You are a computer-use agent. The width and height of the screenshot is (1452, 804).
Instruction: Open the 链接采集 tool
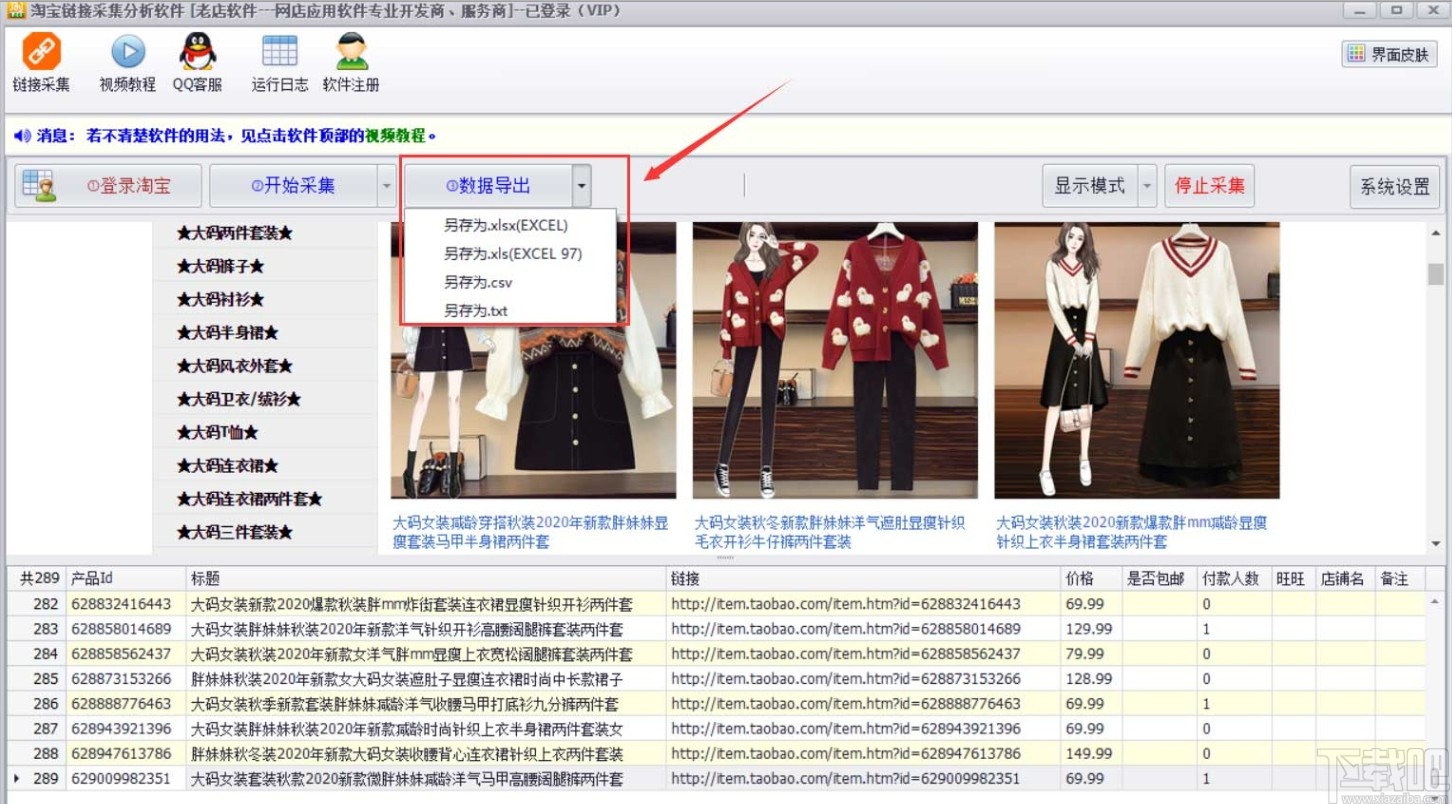click(x=40, y=60)
